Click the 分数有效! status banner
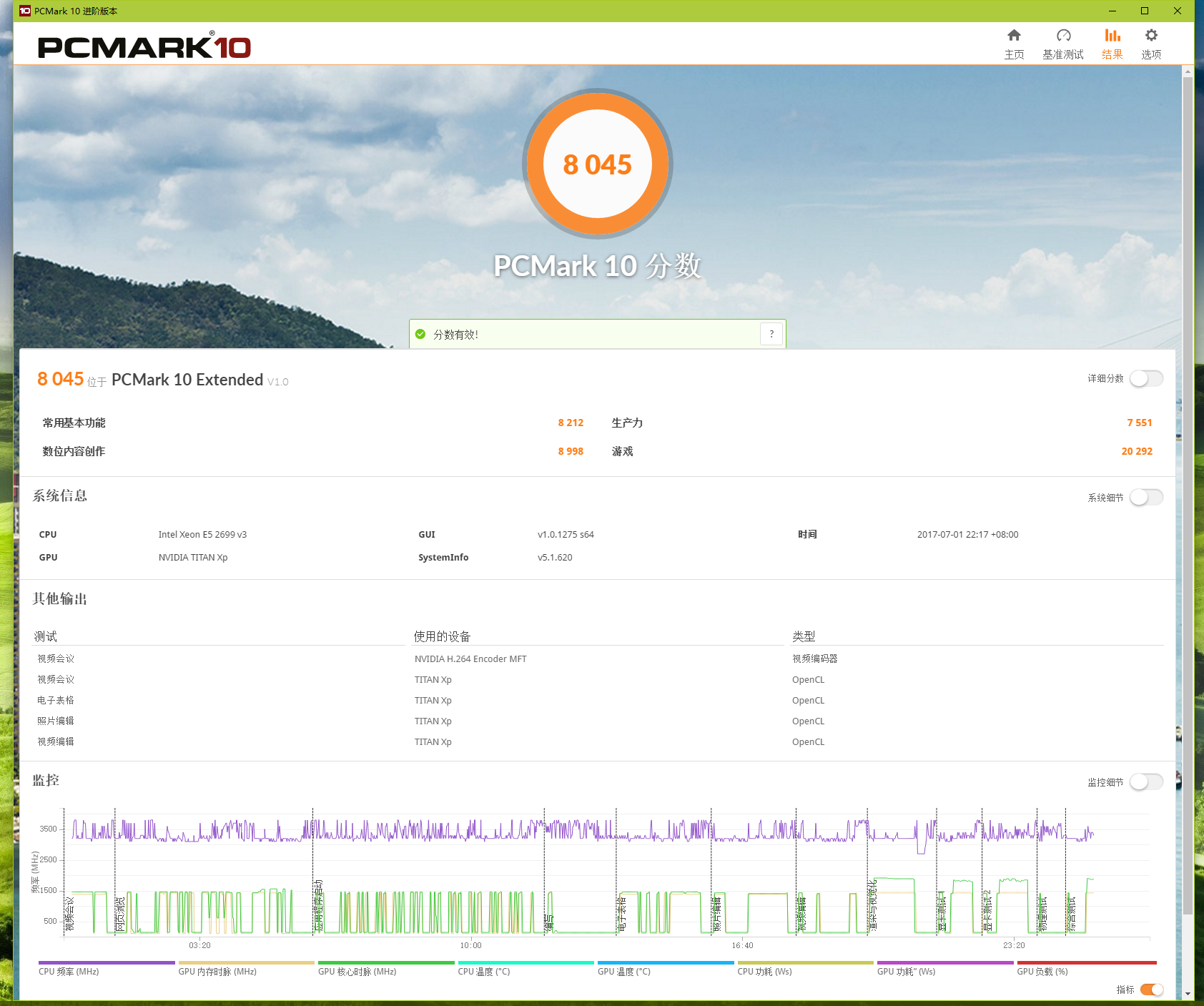The image size is (1204, 1006). pyautogui.click(x=598, y=333)
